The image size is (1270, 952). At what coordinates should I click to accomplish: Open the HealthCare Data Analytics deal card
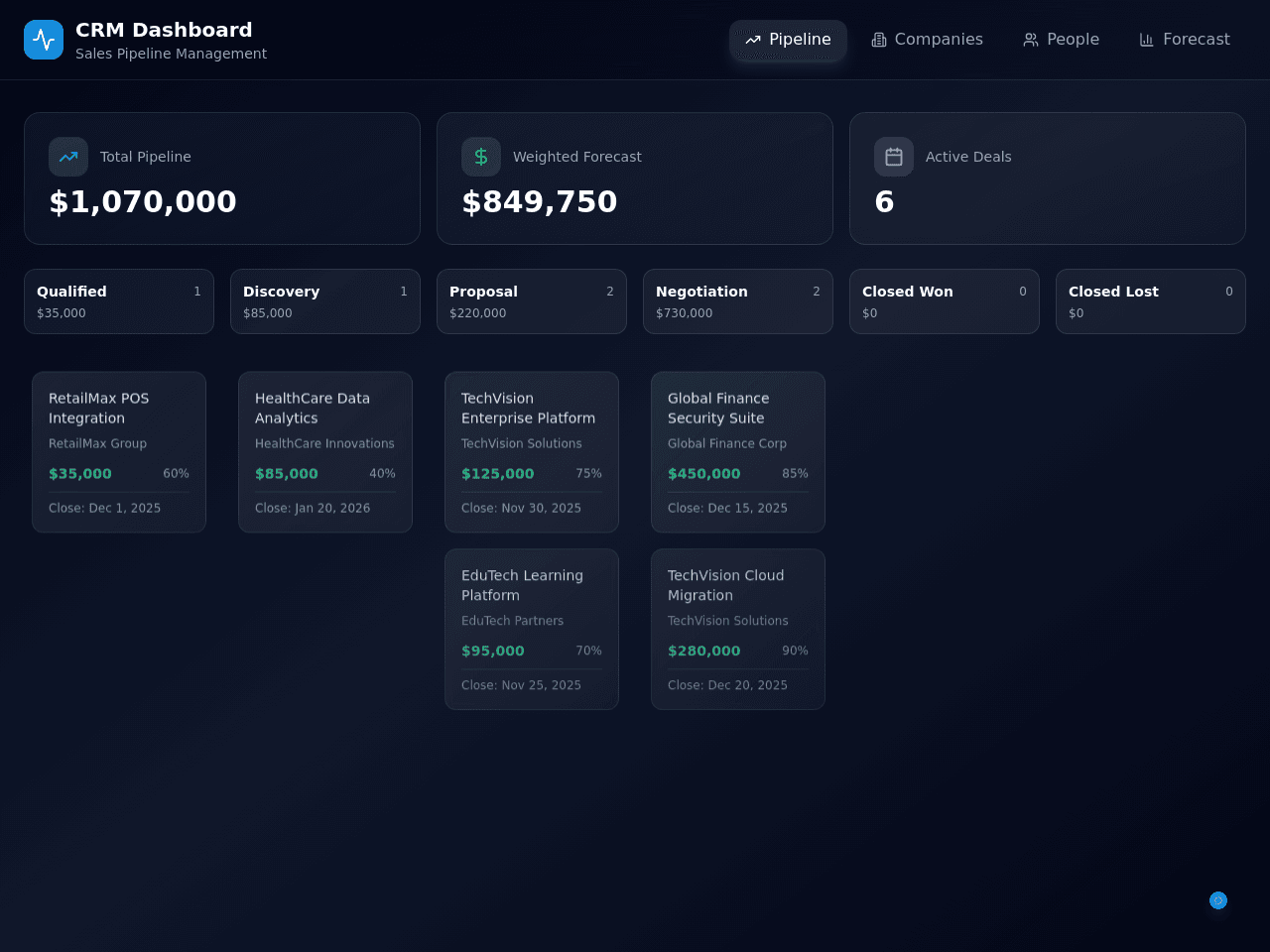[x=325, y=452]
